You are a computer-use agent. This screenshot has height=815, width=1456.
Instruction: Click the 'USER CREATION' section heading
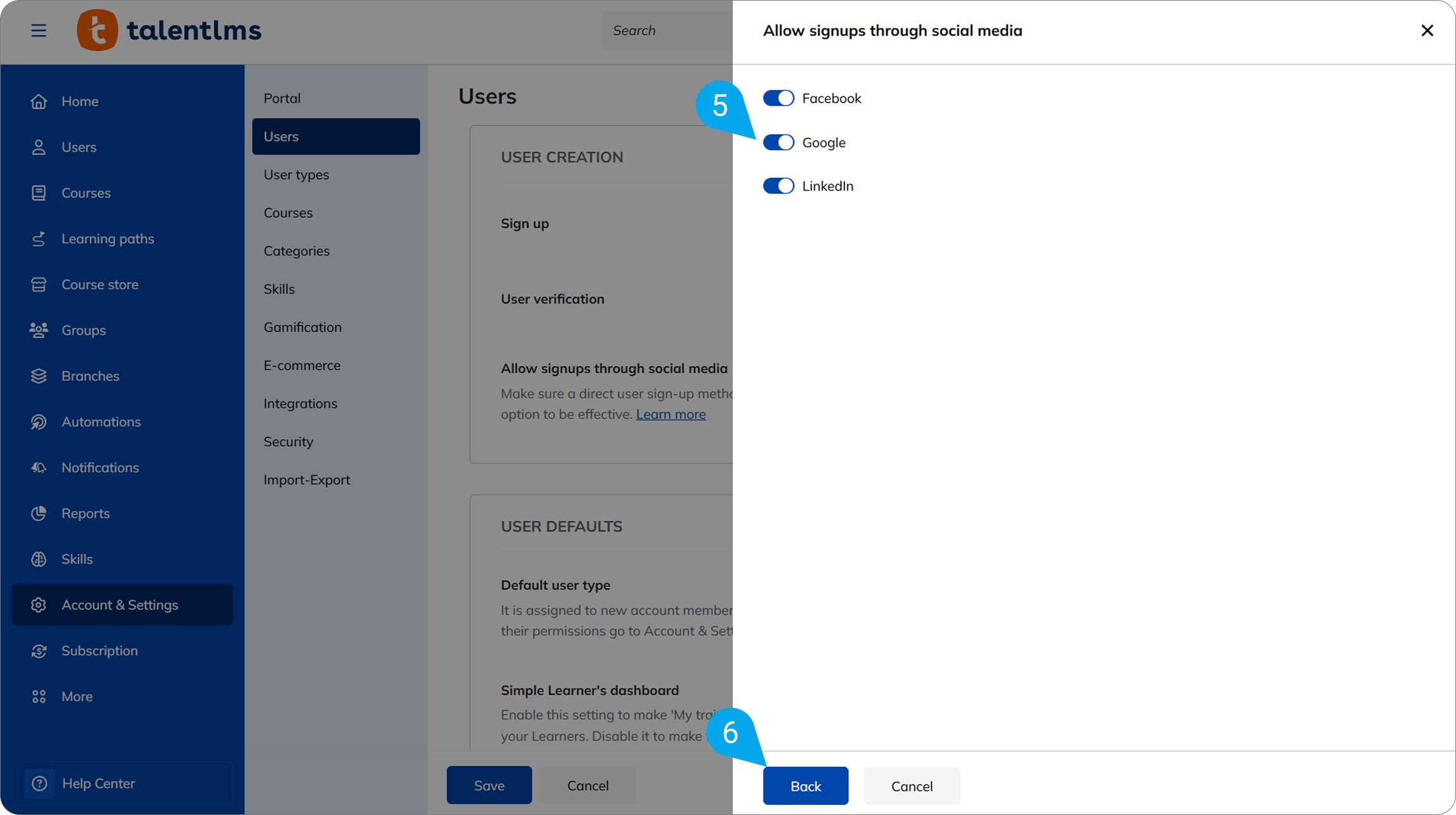point(562,157)
